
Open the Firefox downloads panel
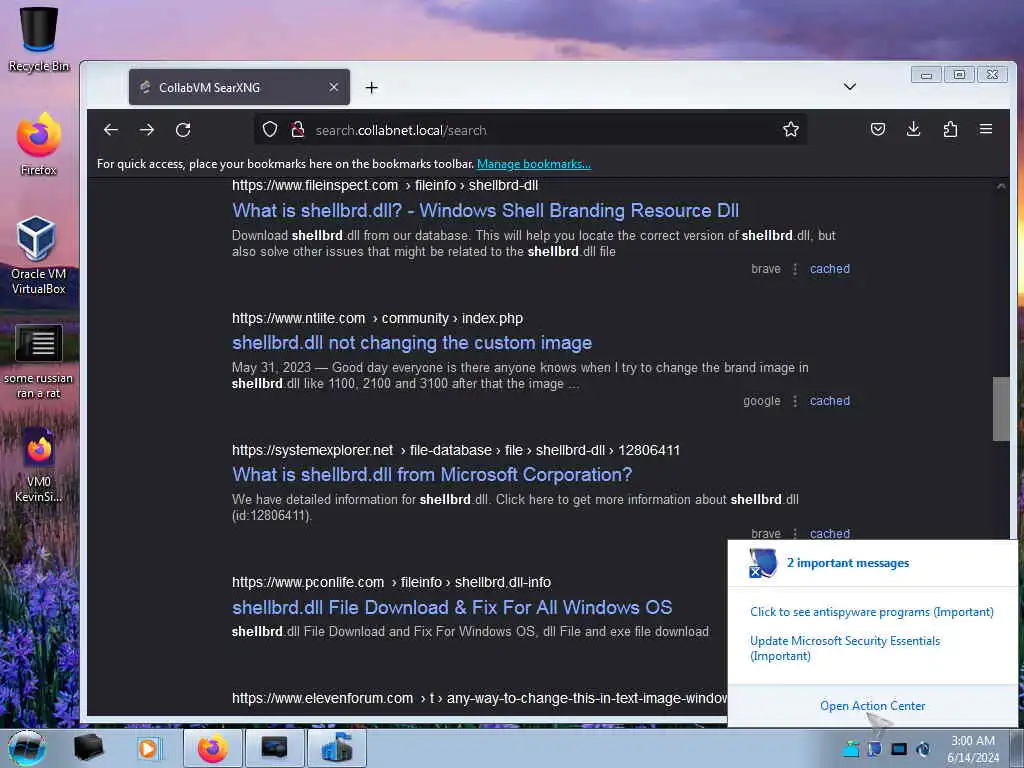(x=914, y=129)
